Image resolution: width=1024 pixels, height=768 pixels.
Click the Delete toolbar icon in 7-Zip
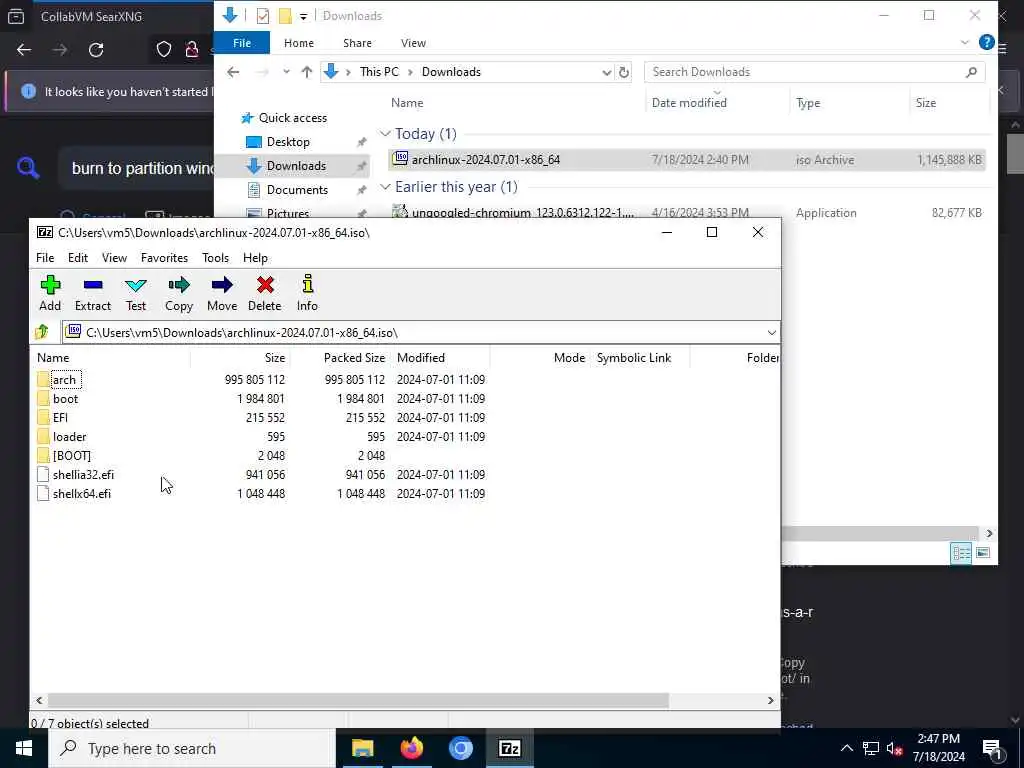pos(264,293)
